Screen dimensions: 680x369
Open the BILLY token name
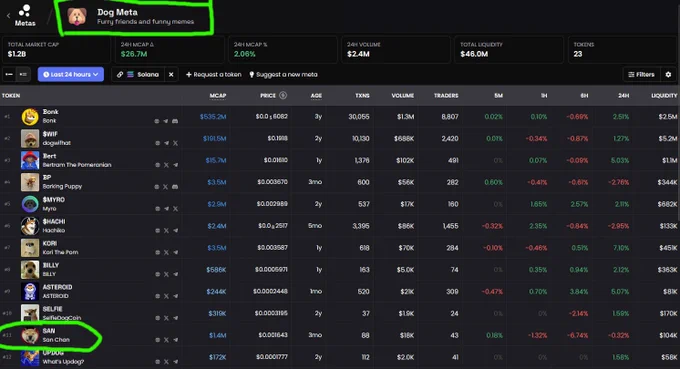tap(51, 265)
